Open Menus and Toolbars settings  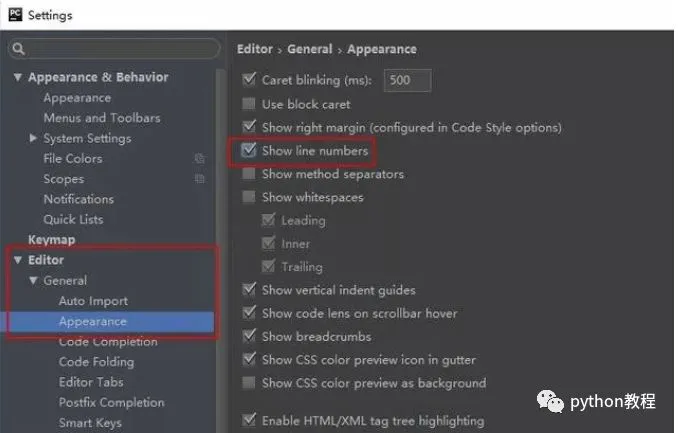(x=102, y=118)
